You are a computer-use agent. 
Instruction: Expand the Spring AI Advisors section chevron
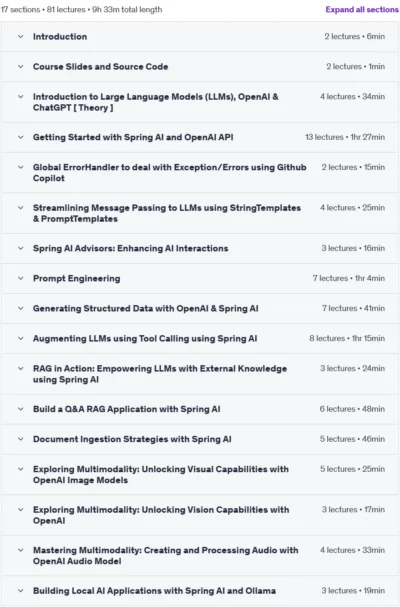click(x=21, y=248)
